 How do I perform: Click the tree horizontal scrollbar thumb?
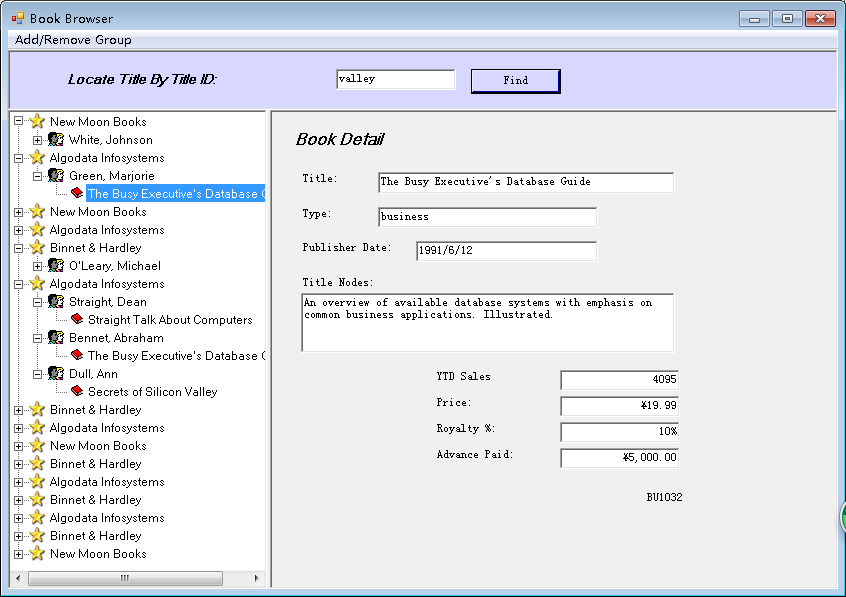coord(125,578)
